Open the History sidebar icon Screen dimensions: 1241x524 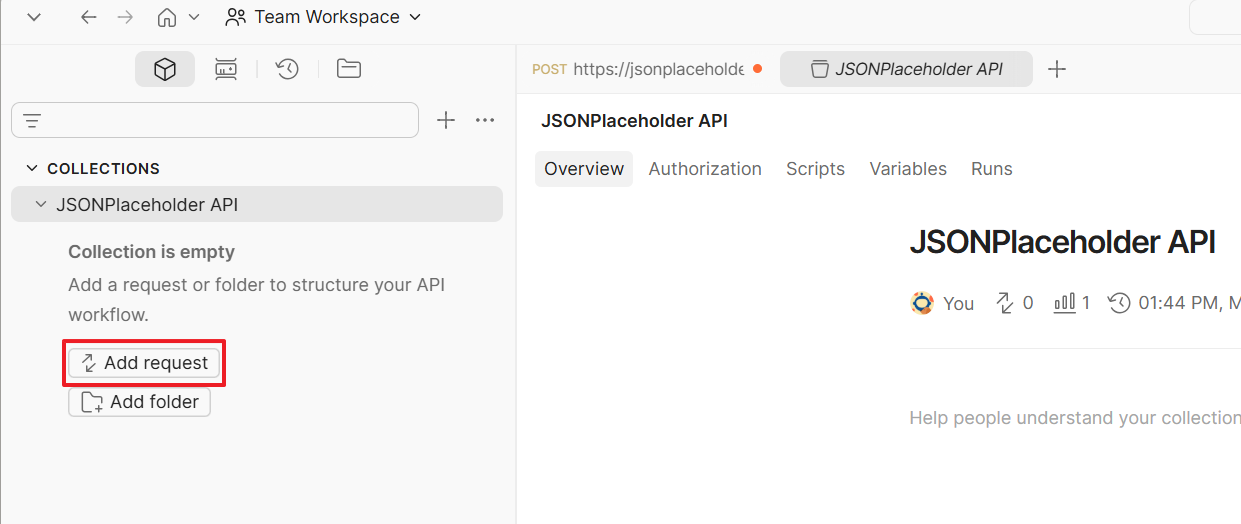coord(288,69)
